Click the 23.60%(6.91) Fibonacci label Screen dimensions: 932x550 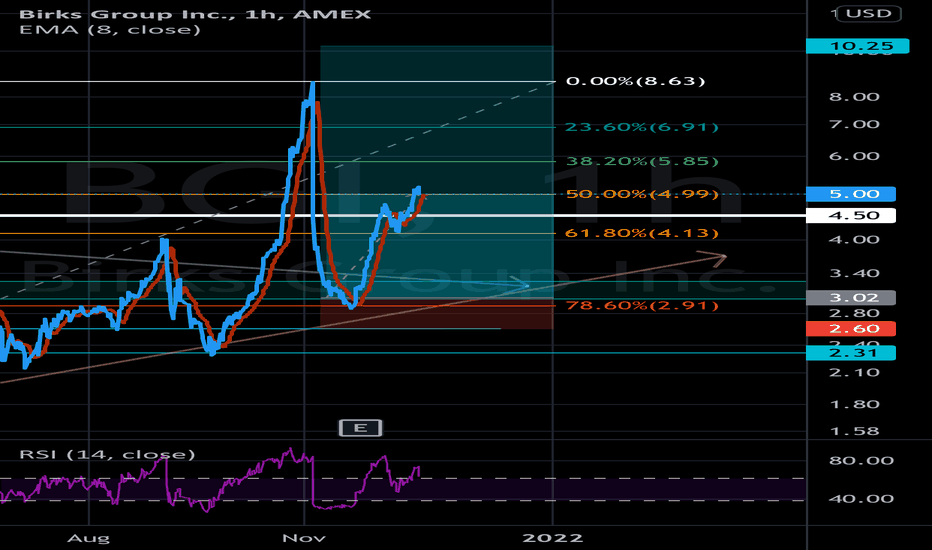point(641,127)
